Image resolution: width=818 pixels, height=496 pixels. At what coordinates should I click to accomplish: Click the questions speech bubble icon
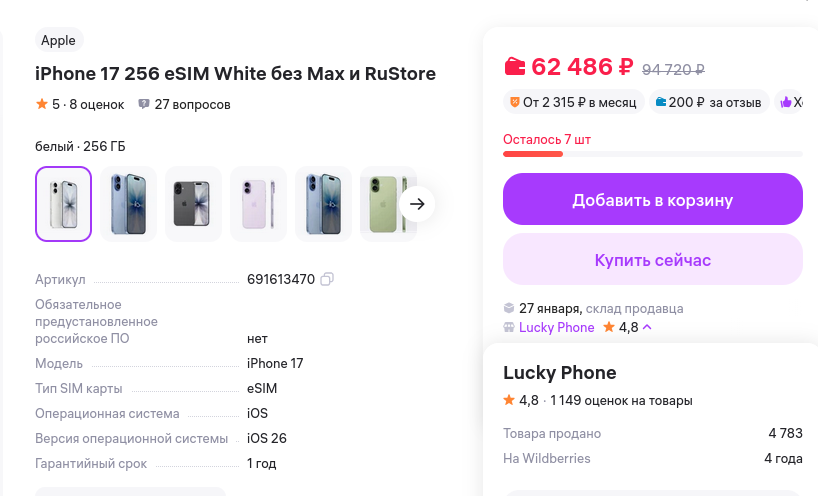tap(144, 104)
